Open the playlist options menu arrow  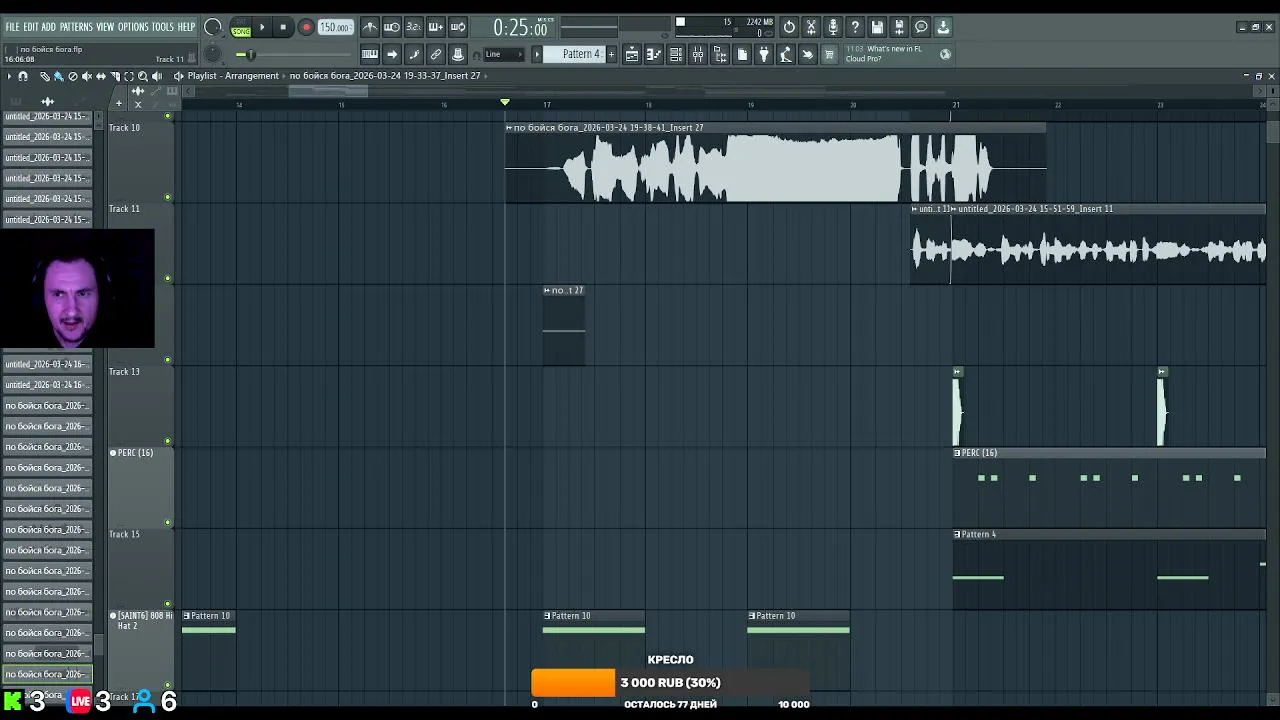pos(9,76)
